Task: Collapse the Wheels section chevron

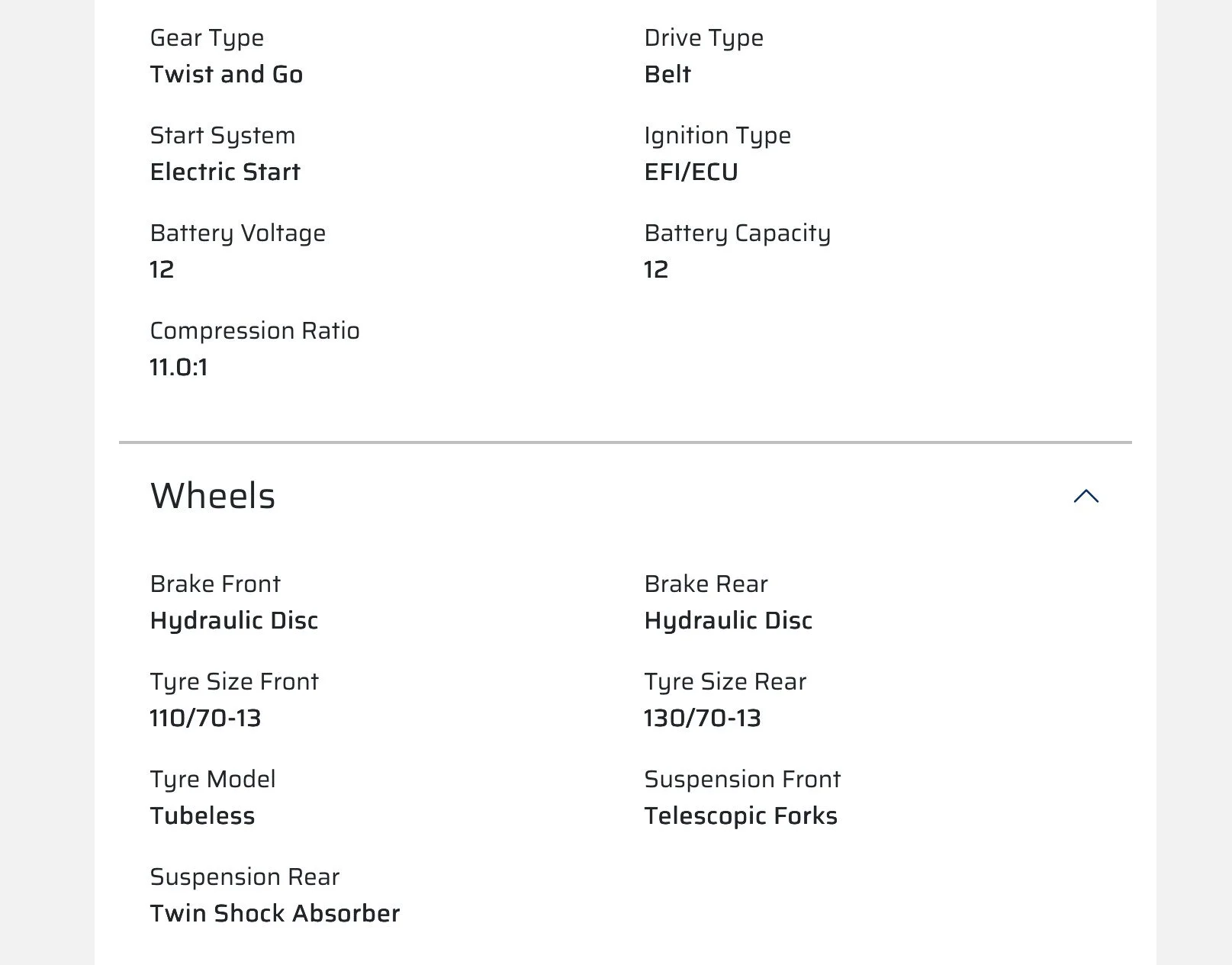Action: [1086, 497]
